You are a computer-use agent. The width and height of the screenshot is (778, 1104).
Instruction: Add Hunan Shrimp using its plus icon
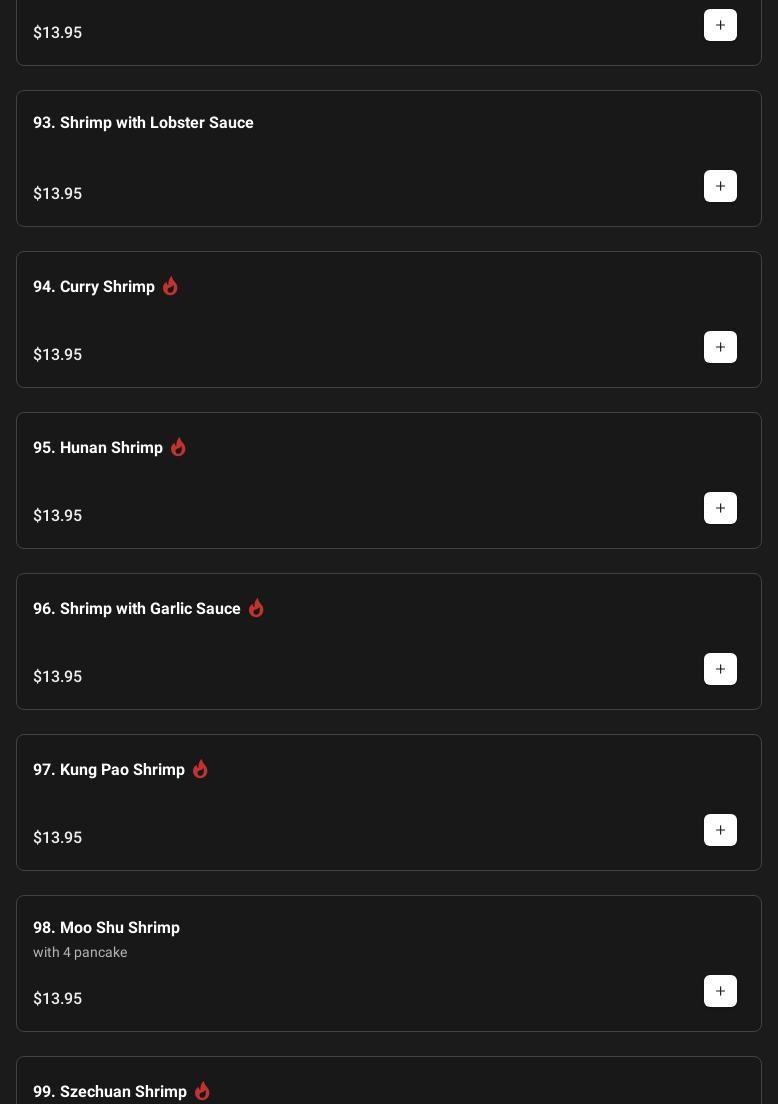click(x=720, y=508)
